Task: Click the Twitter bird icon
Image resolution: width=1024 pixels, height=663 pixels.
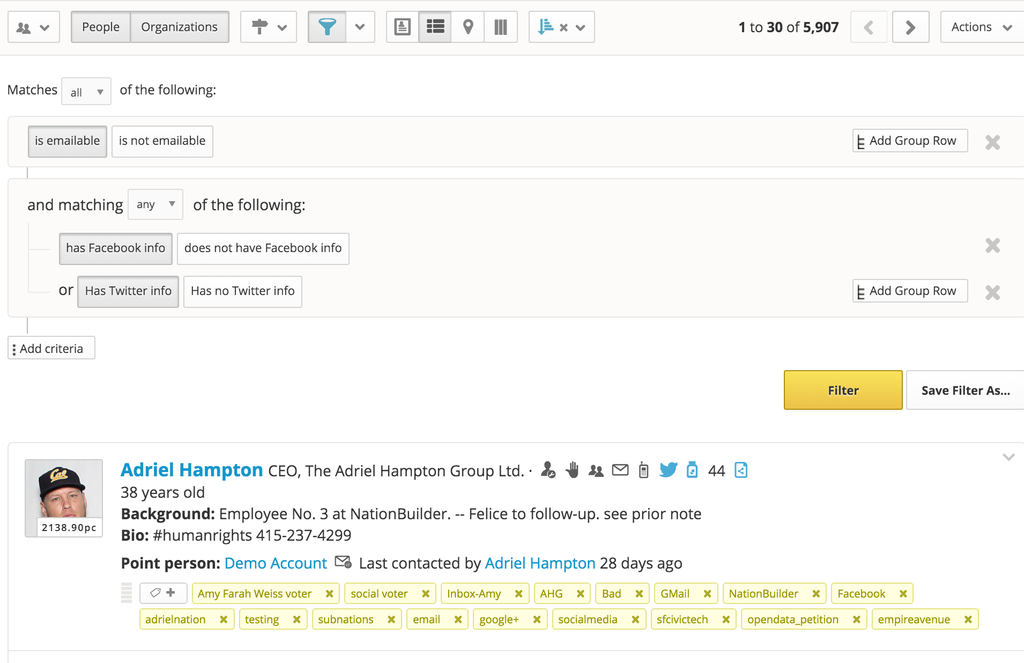Action: tap(669, 470)
